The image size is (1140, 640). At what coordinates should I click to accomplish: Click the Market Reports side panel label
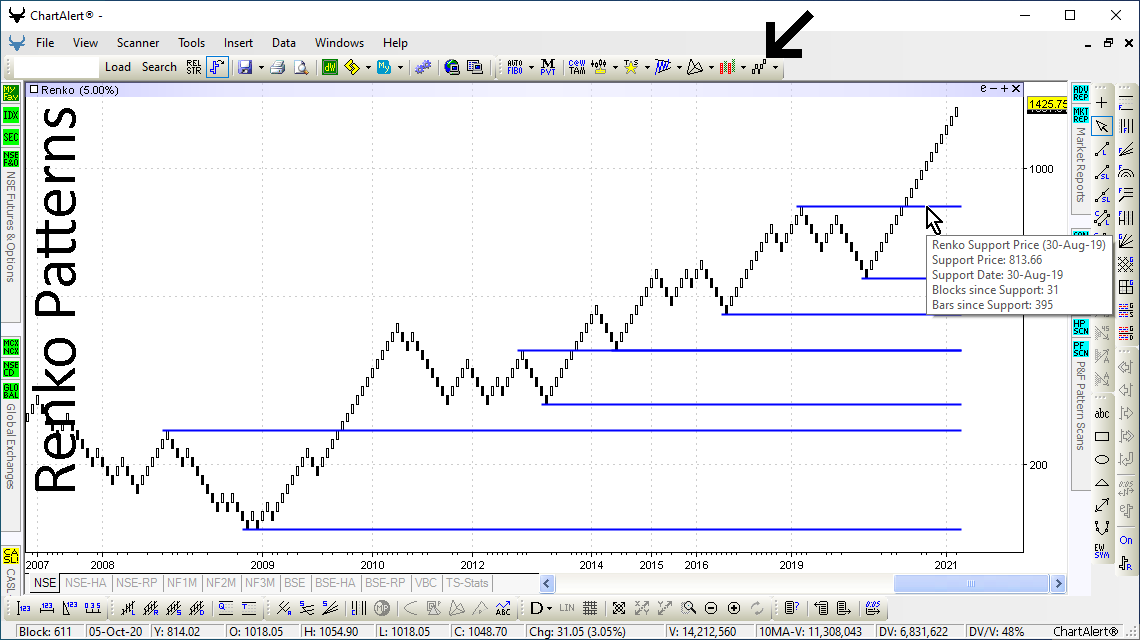1080,165
